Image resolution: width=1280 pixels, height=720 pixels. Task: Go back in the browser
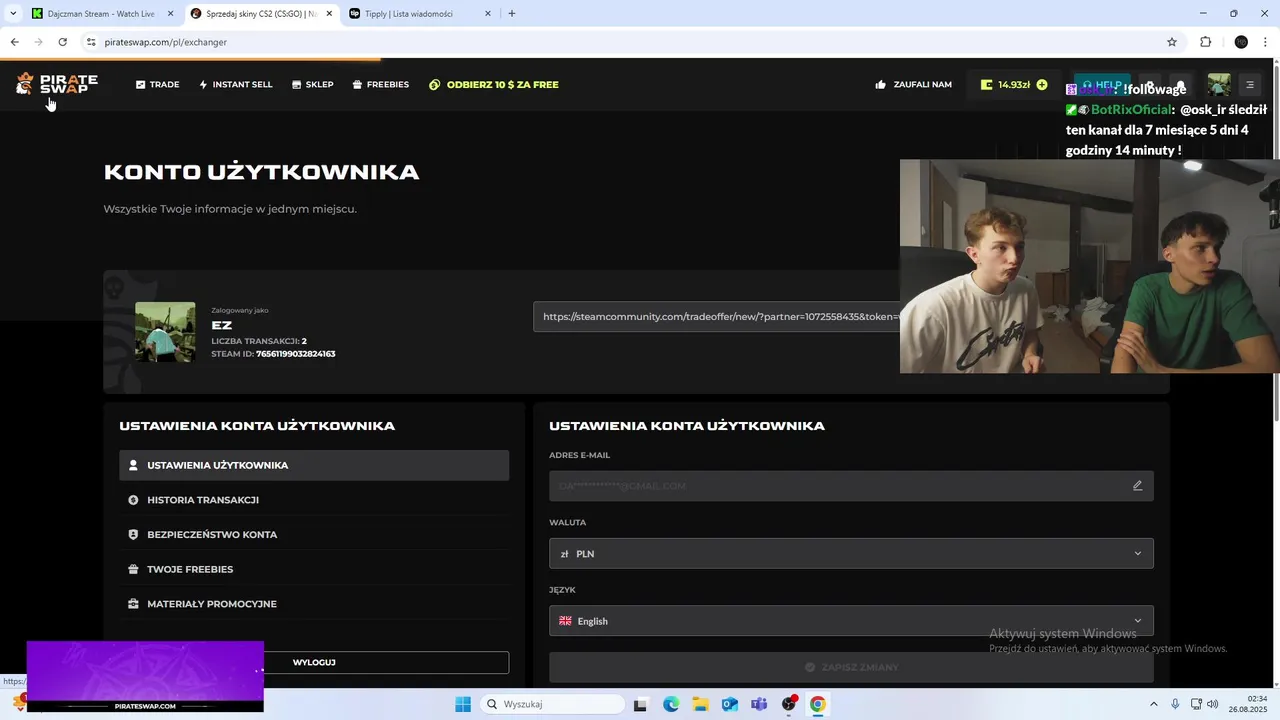14,42
